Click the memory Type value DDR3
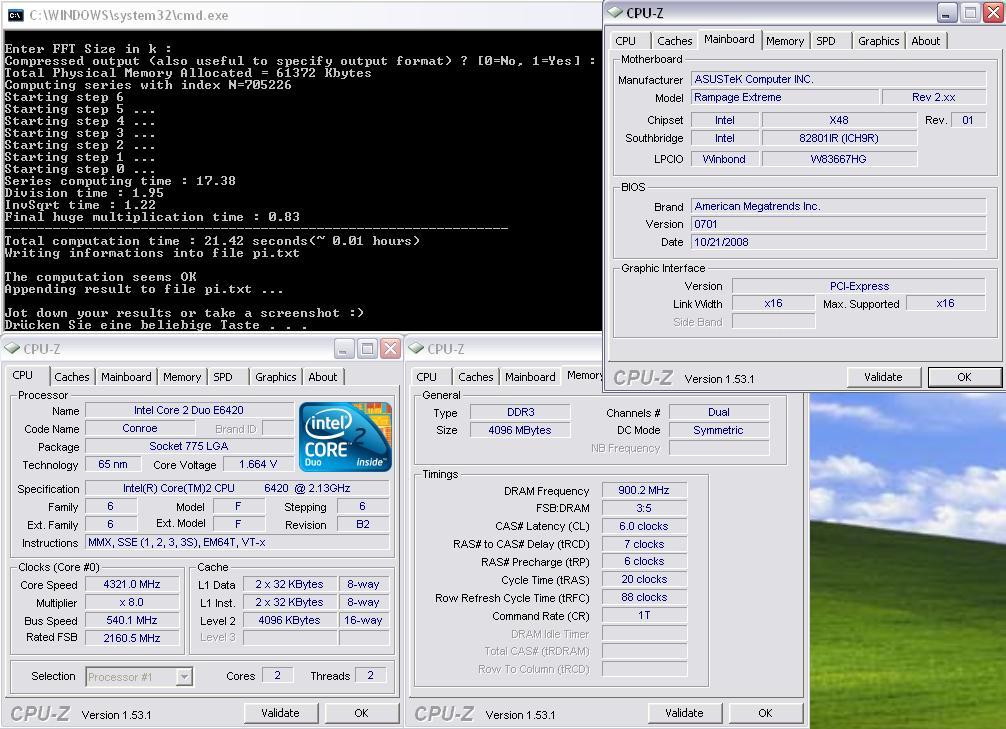Screen dimensions: 1006x729 520,412
